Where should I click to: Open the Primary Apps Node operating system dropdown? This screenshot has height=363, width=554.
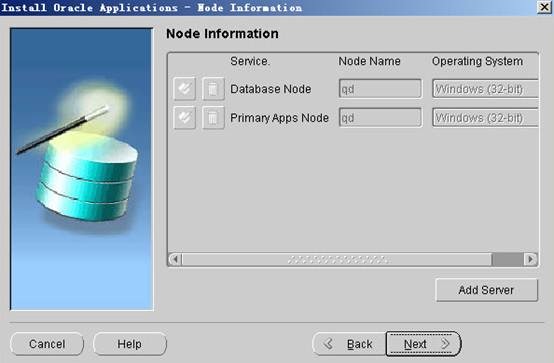pos(485,117)
